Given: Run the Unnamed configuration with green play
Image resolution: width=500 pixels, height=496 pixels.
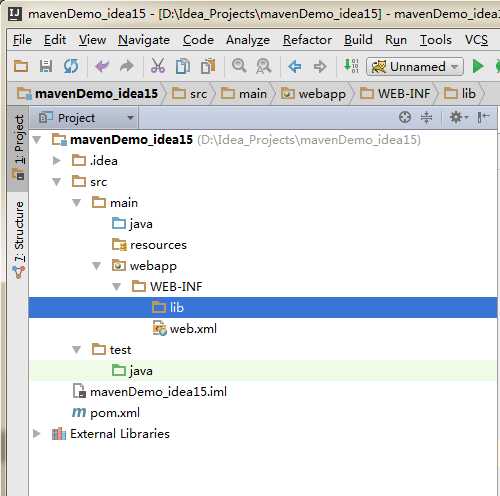Looking at the screenshot, I should click(479, 66).
